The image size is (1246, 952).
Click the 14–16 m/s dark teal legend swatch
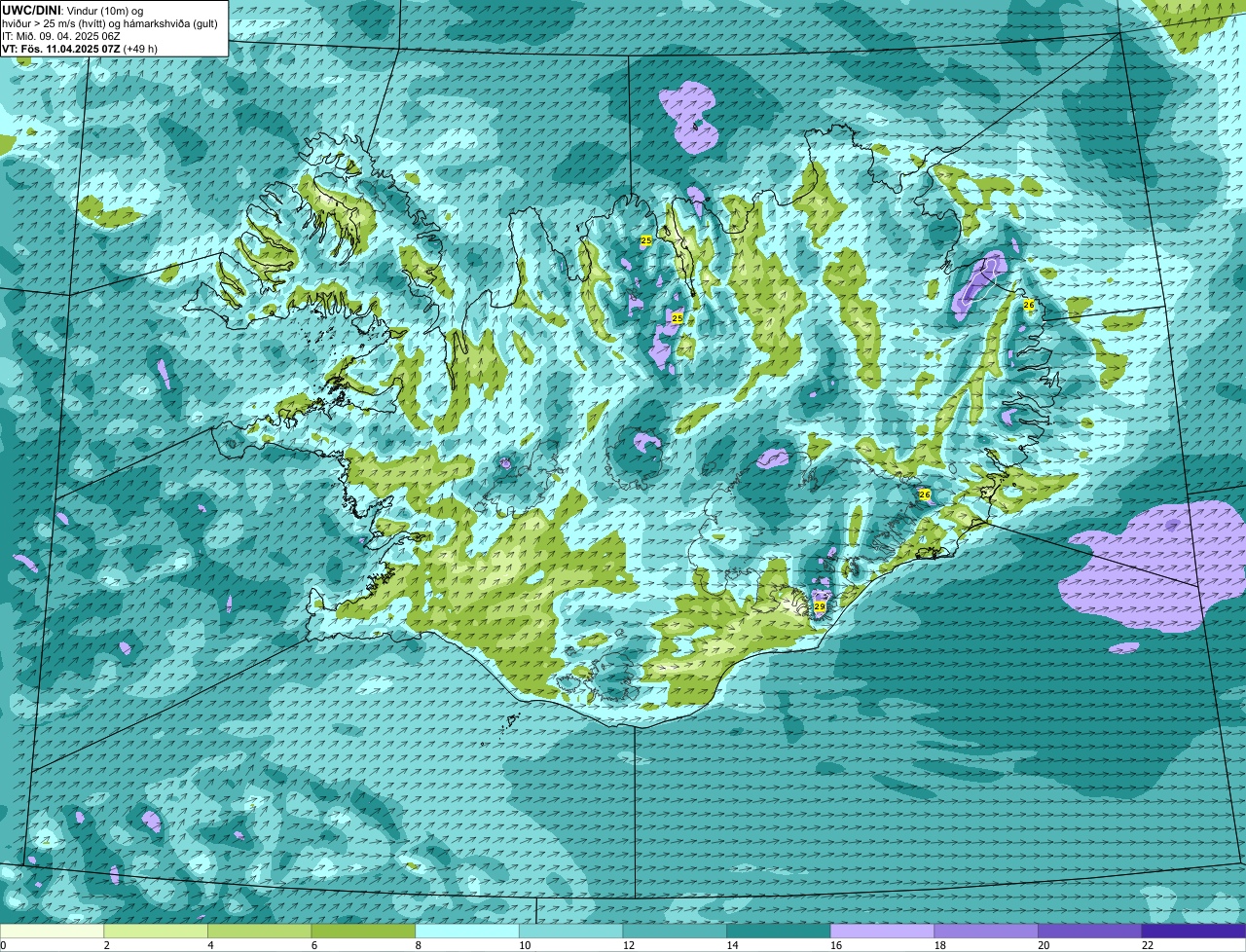(779, 931)
